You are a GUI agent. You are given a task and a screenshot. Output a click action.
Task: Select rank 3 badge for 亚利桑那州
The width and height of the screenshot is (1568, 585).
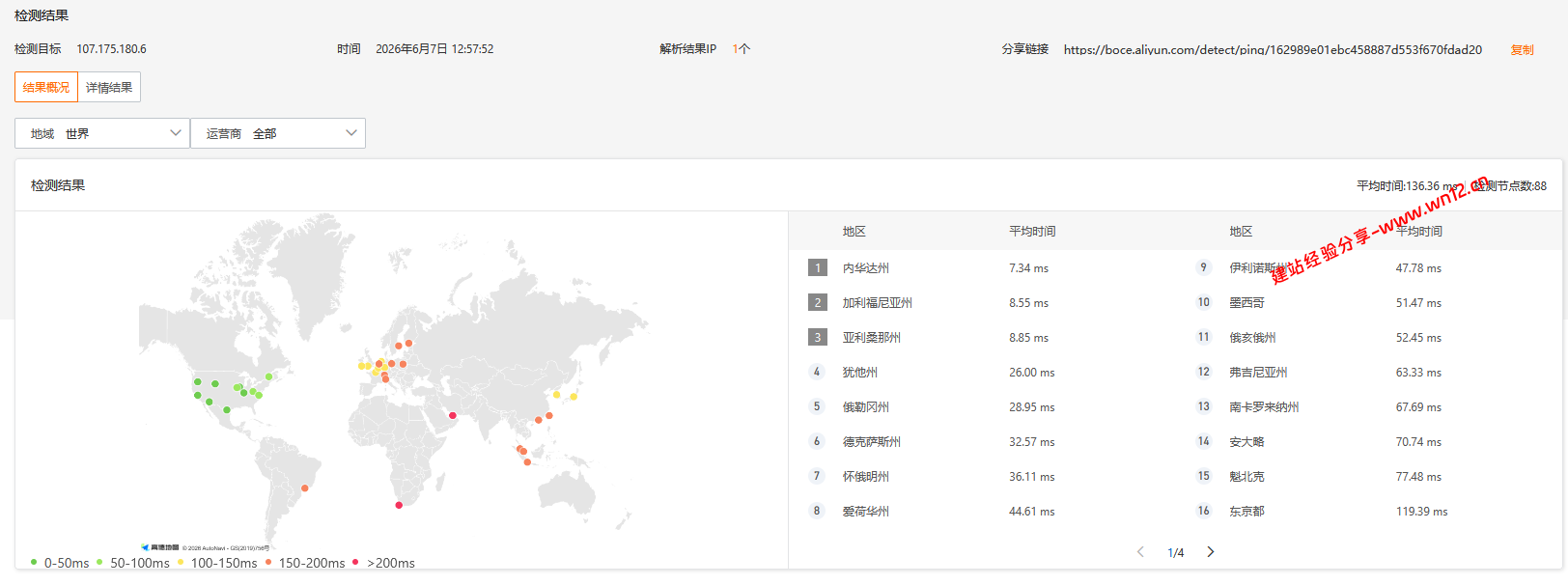(818, 337)
